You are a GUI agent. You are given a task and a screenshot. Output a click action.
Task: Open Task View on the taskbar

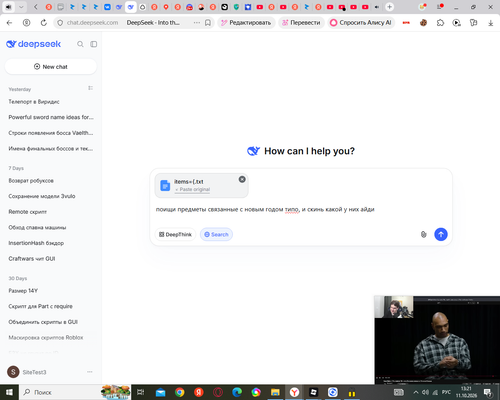pyautogui.click(x=141, y=392)
